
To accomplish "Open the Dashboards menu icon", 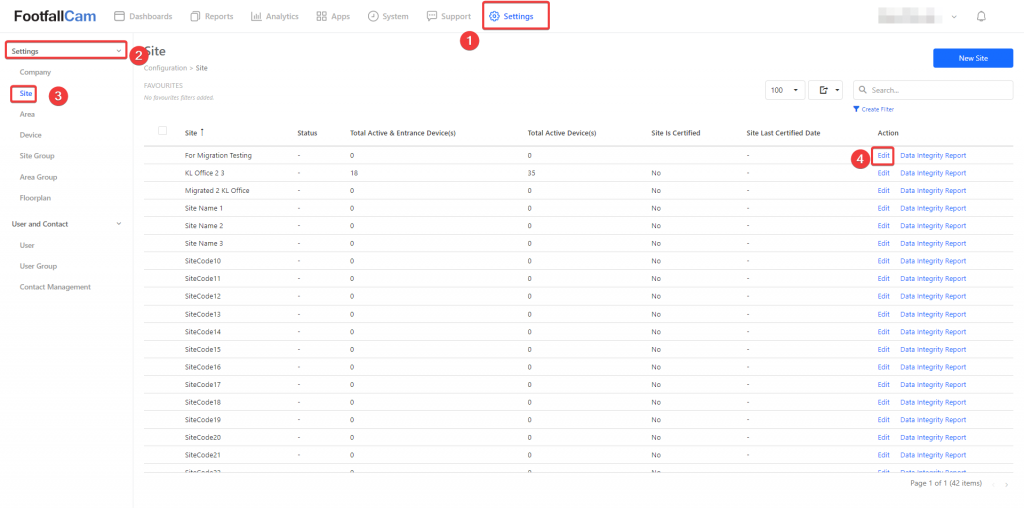I will point(120,16).
